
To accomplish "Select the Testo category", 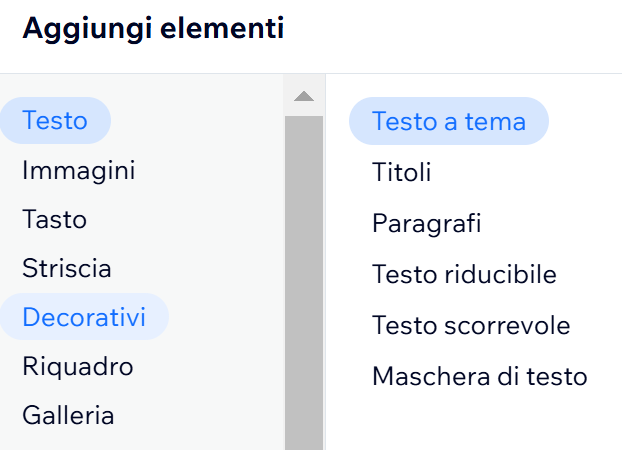I will tap(55, 121).
